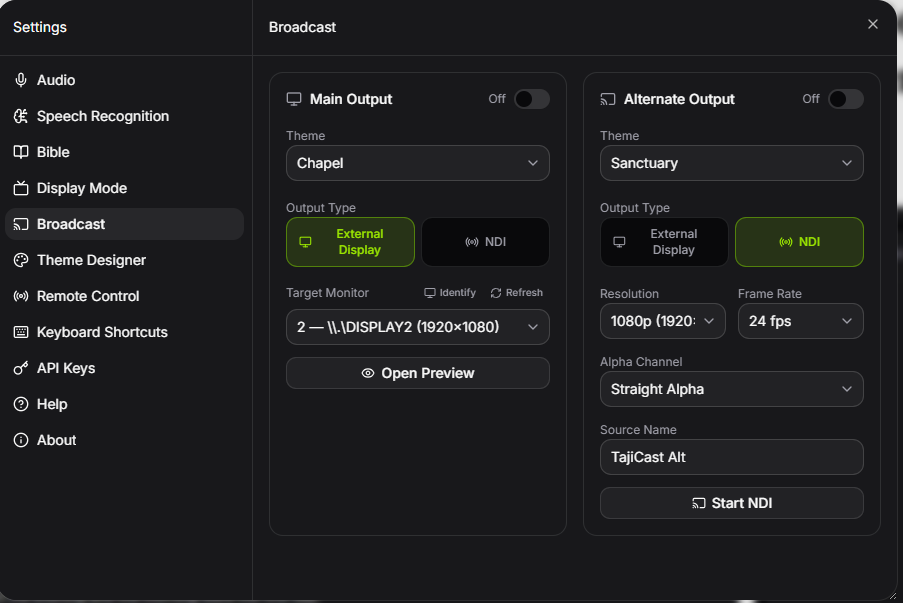Click the refresh arrows icon
This screenshot has height=603, width=903.
click(x=496, y=293)
